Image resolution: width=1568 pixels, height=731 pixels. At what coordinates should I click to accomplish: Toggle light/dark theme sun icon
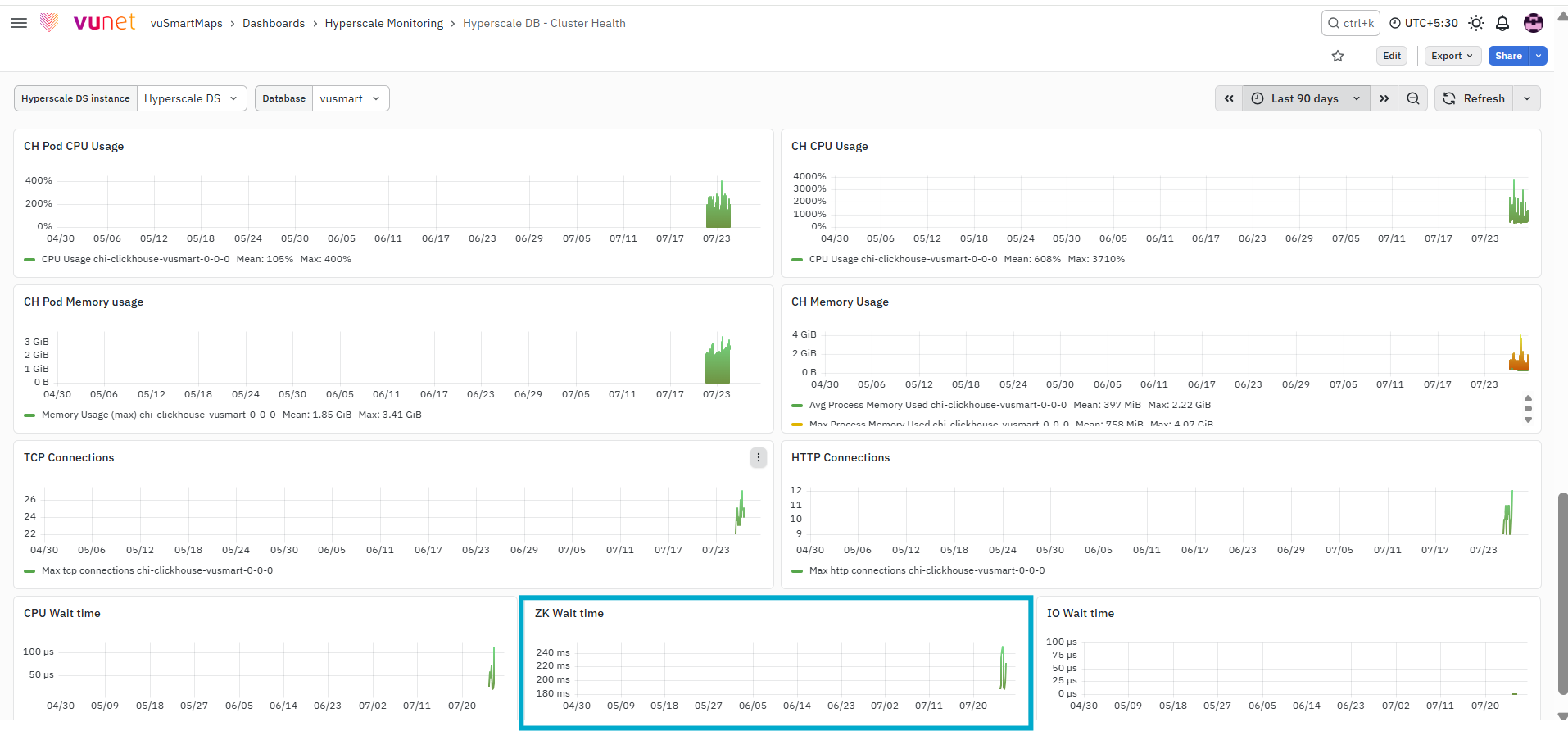click(1476, 23)
